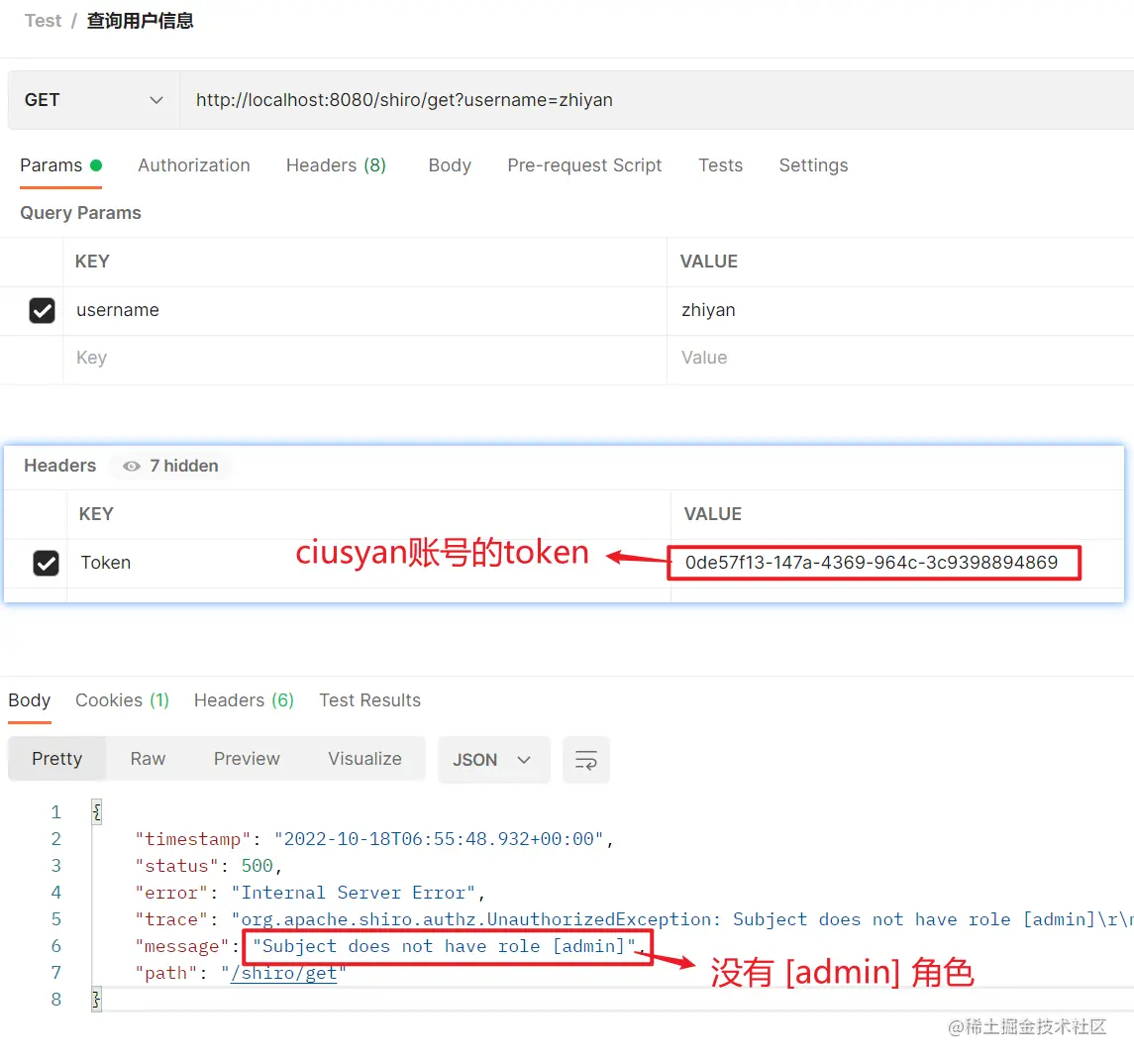
Task: Select the Visualize response view
Action: pos(365,759)
